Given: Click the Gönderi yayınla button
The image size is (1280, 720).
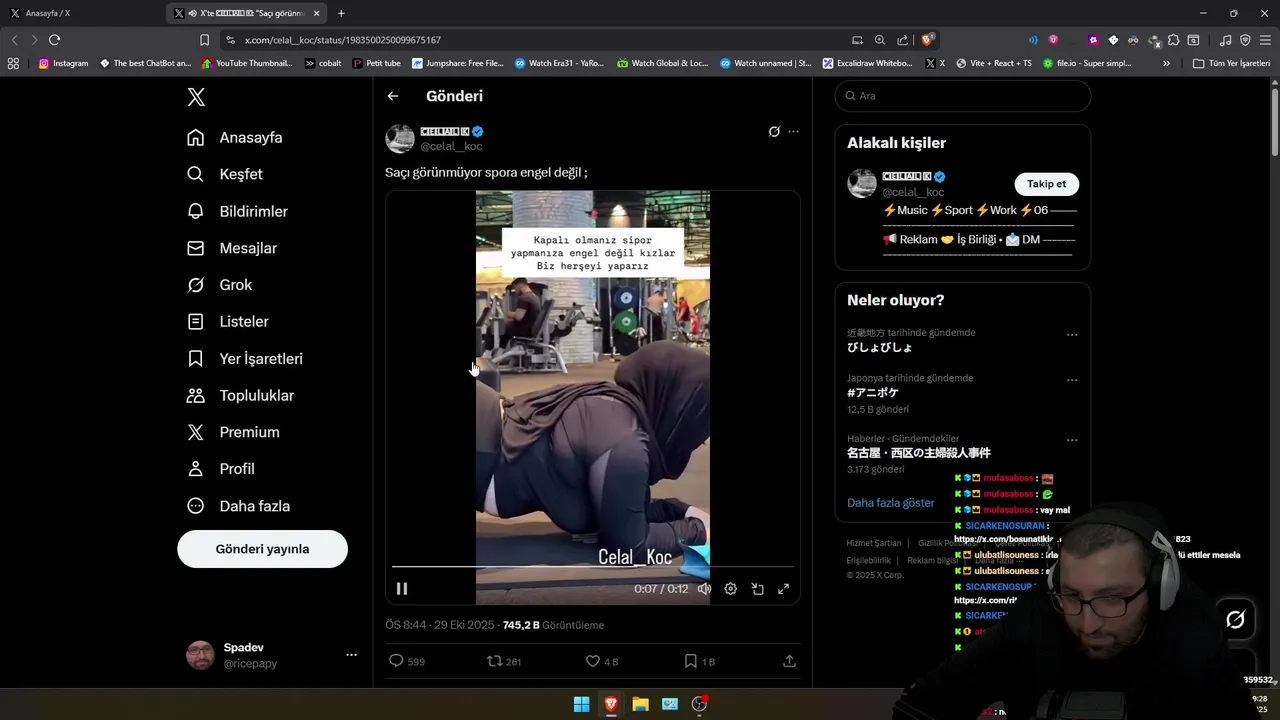Looking at the screenshot, I should click(262, 549).
